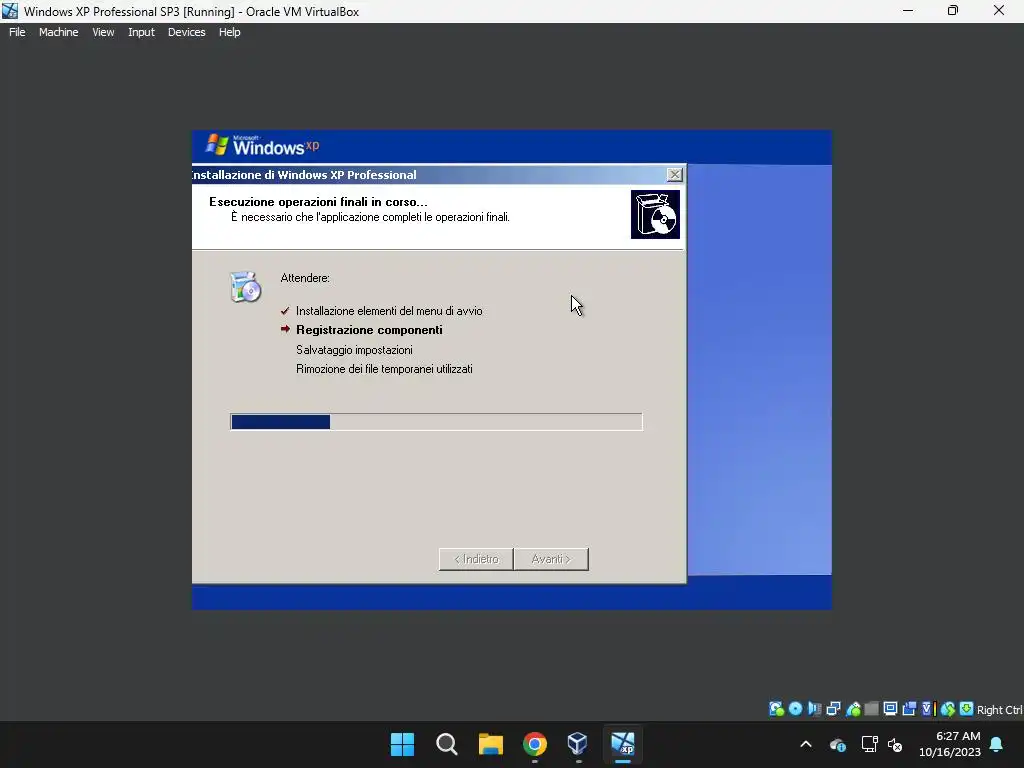Open File Explorer from the taskbar
The height and width of the screenshot is (768, 1024).
click(490, 744)
